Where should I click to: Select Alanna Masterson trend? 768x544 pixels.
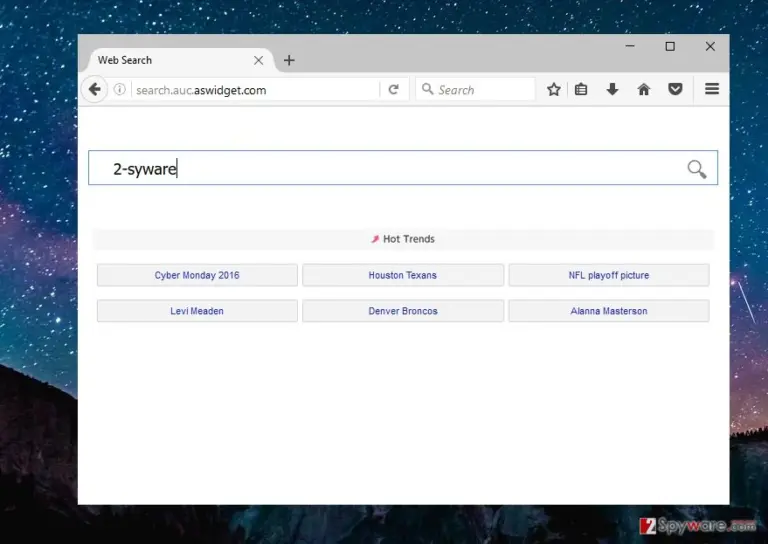point(609,311)
